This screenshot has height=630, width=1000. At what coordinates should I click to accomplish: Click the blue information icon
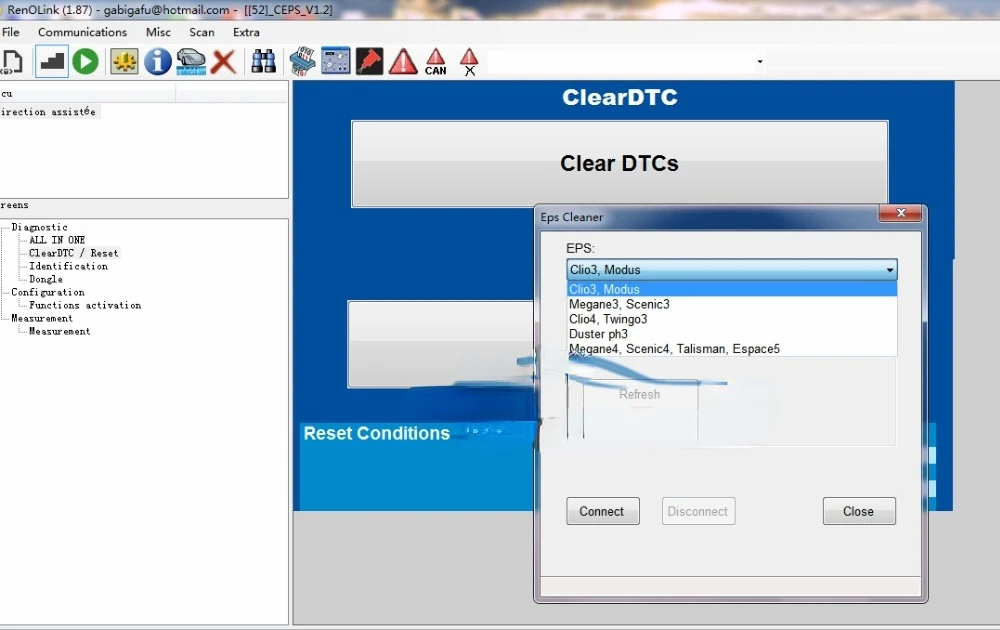click(158, 62)
